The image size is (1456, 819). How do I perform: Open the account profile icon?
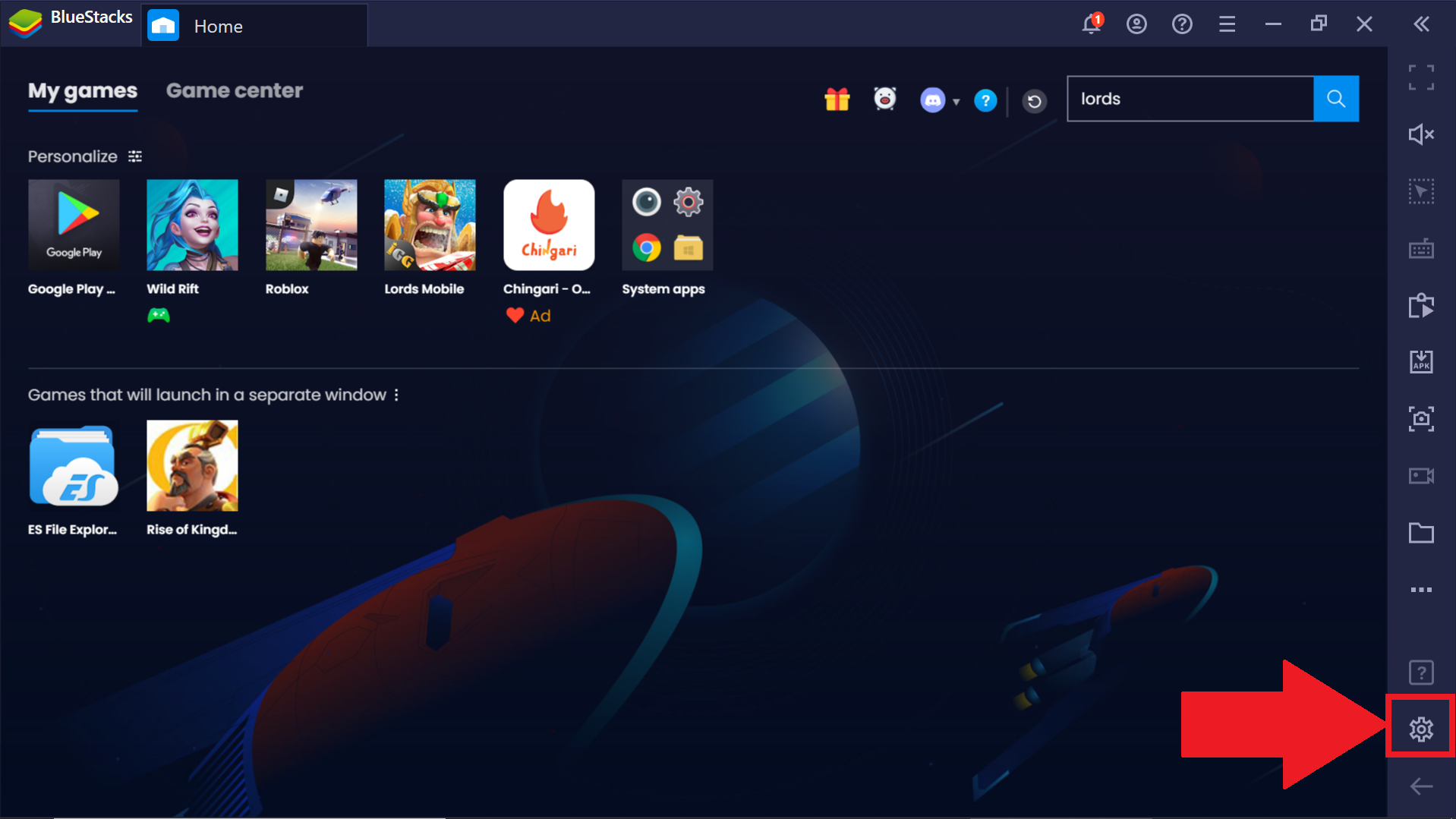click(1136, 24)
